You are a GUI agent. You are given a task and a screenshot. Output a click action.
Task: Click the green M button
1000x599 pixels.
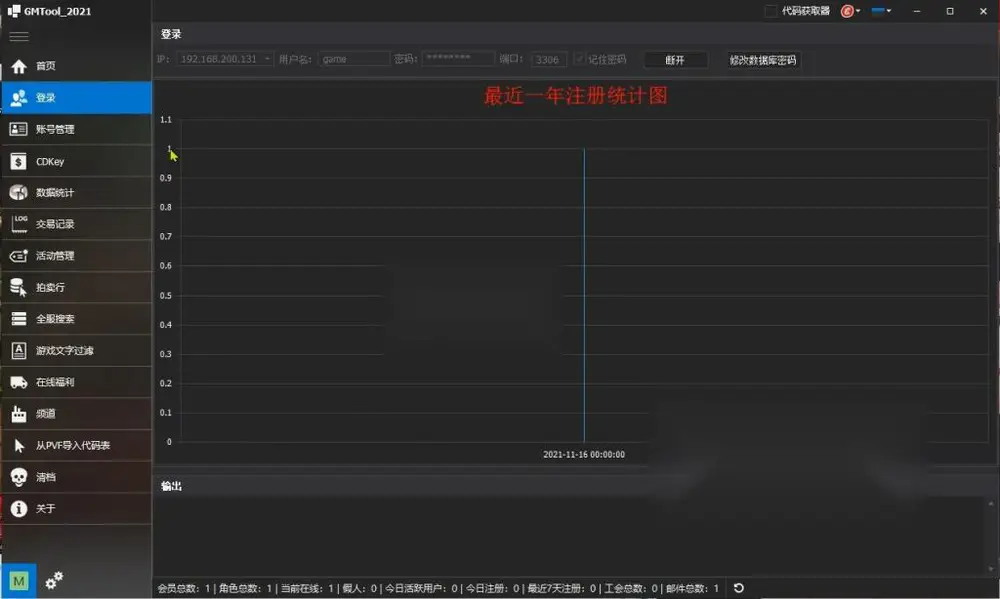click(18, 581)
